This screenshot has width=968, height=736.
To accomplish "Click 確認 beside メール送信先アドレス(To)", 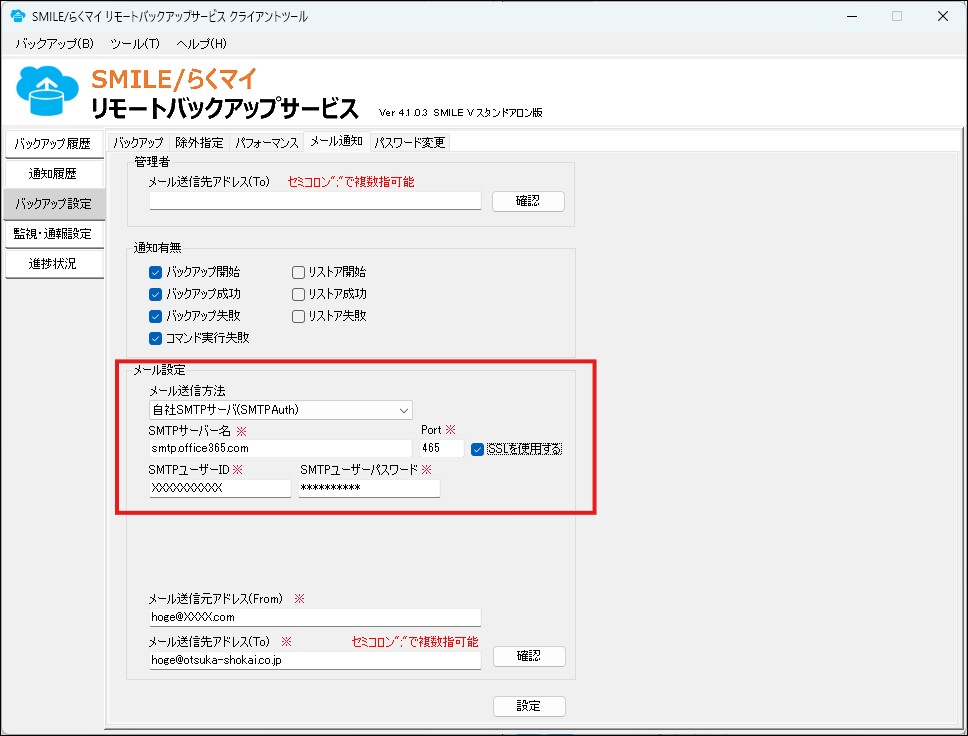I will tap(529, 656).
